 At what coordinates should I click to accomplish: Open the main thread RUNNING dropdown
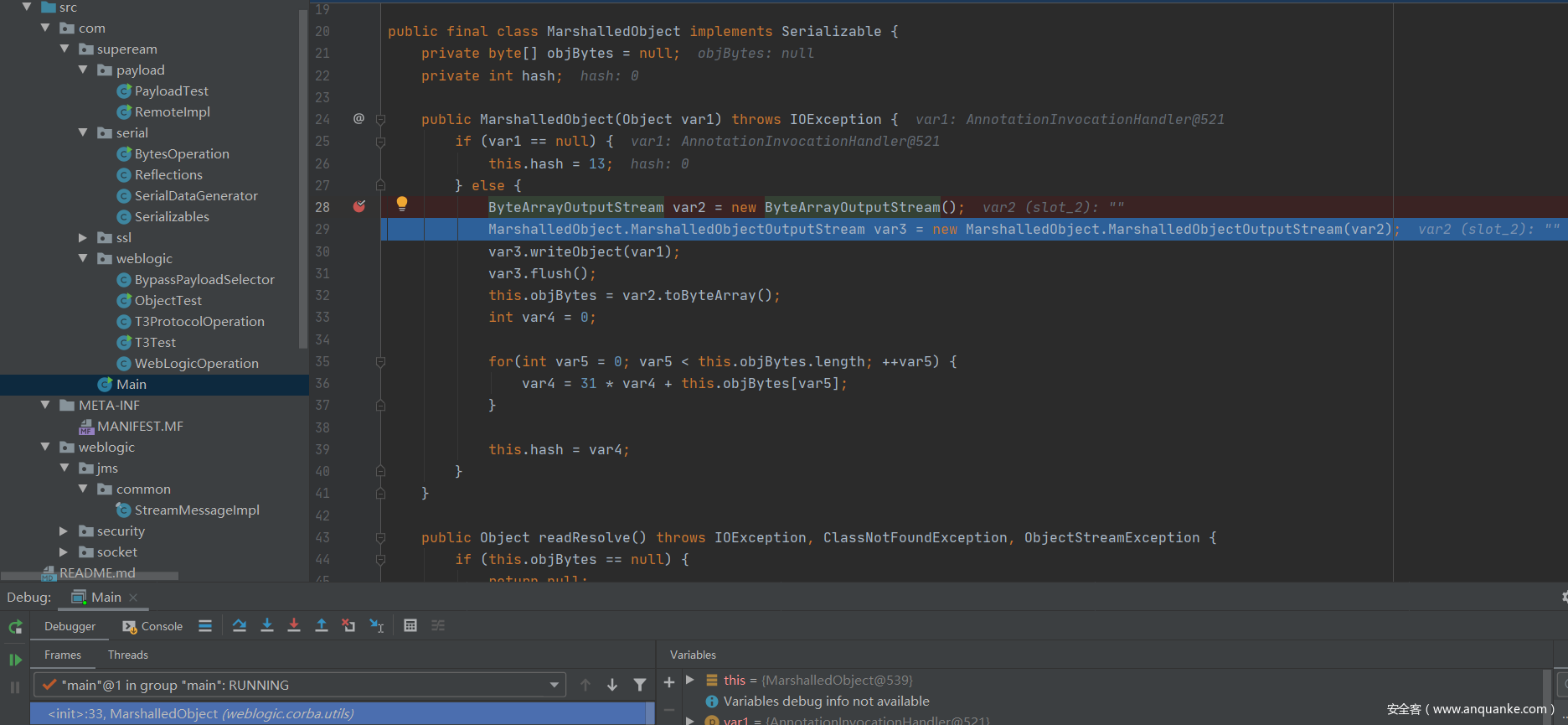[554, 685]
